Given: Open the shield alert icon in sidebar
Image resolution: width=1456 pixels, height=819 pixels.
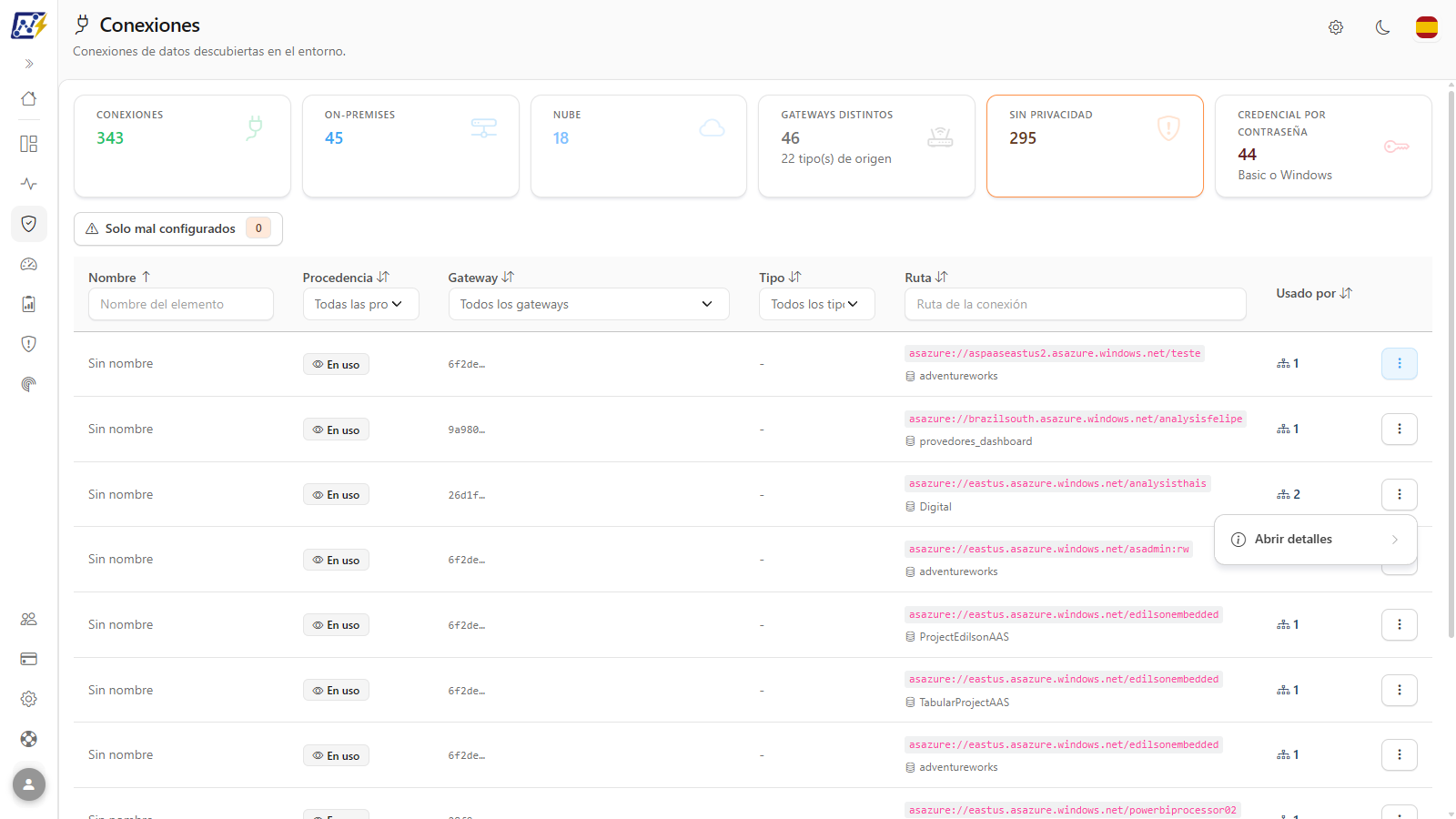Looking at the screenshot, I should click(29, 344).
